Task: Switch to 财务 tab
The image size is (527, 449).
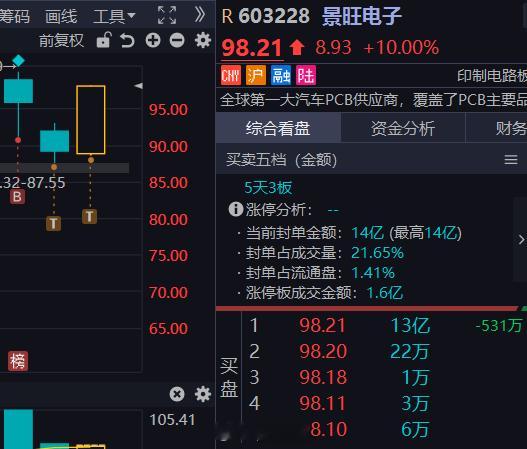Action: pos(496,128)
